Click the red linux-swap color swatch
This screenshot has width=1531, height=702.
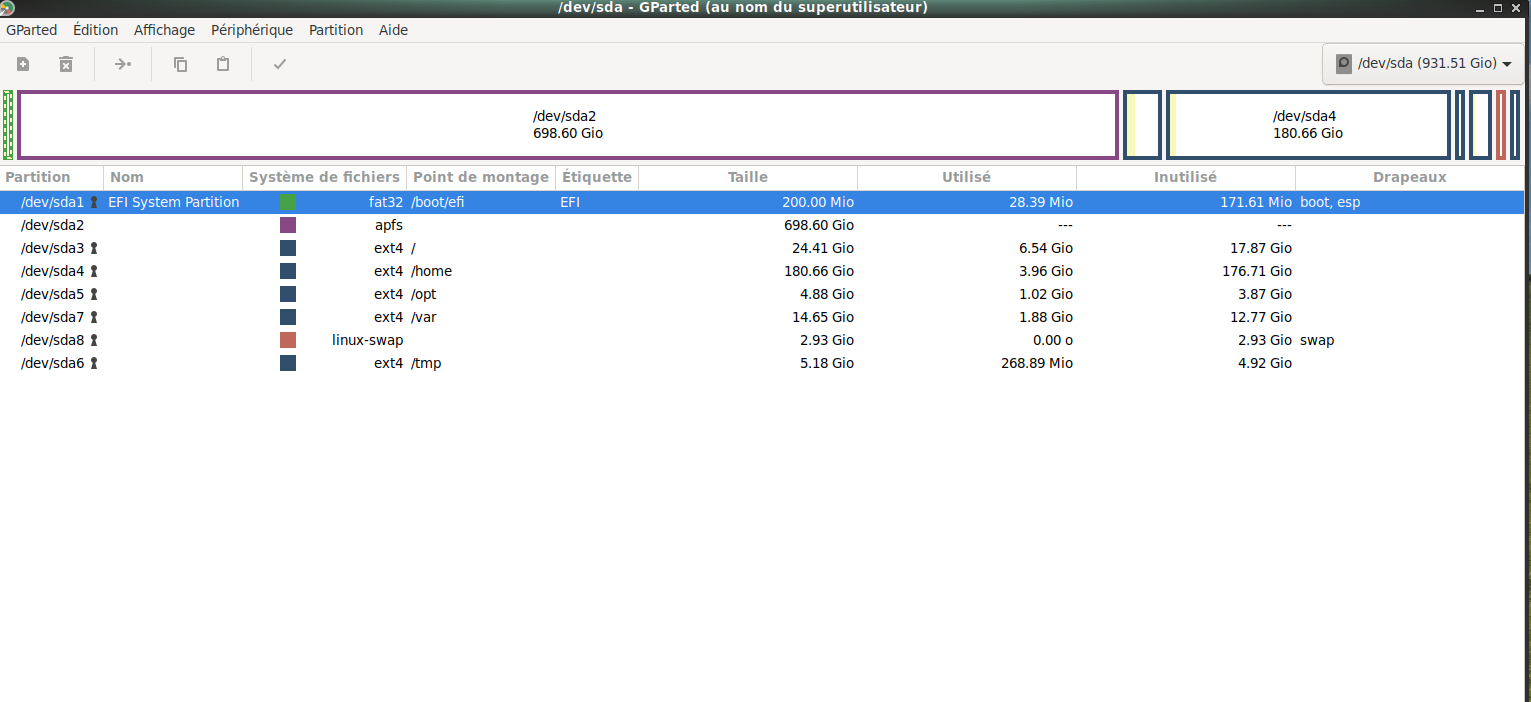click(288, 340)
